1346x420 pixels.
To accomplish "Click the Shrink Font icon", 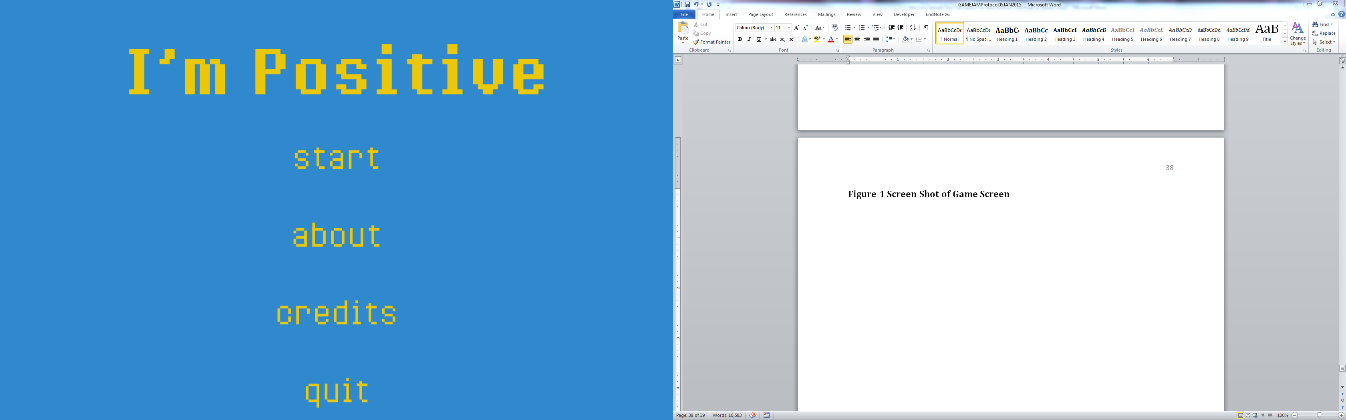I will [805, 28].
